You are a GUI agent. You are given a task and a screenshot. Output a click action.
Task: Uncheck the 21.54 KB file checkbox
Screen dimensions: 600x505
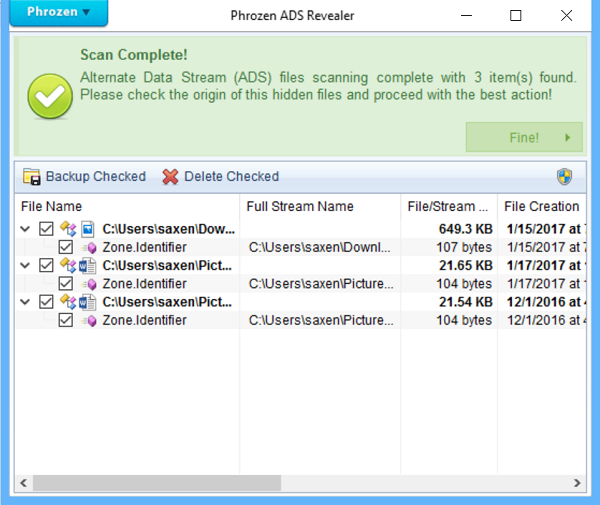[46, 302]
